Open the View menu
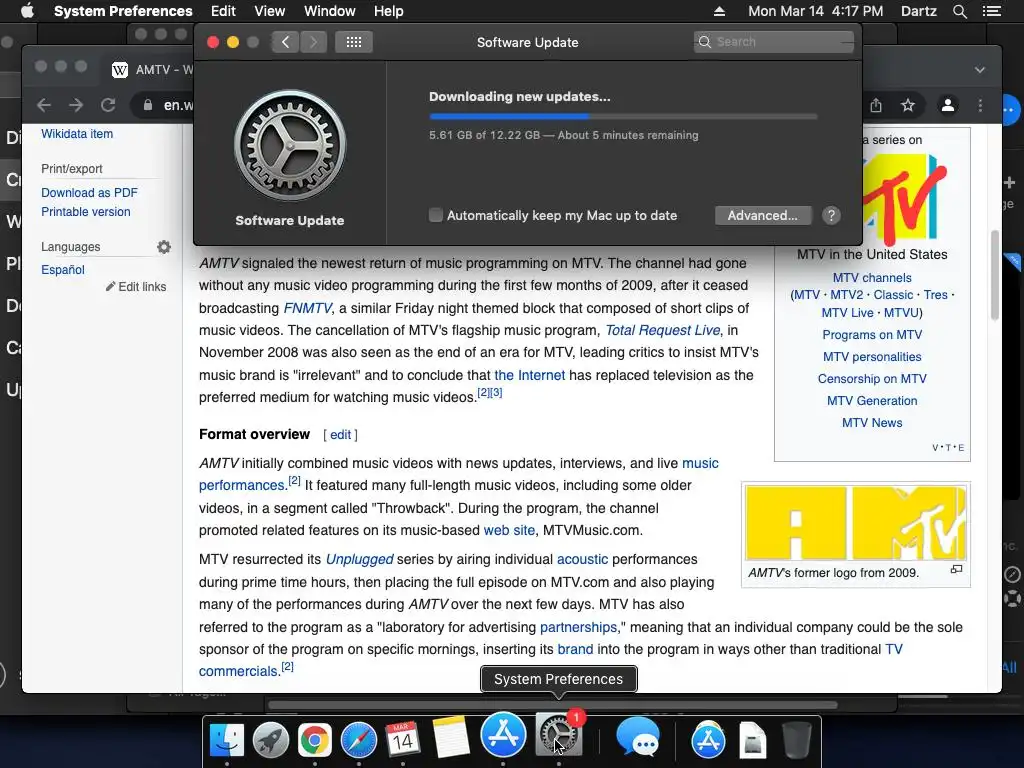The image size is (1024, 768). (270, 11)
